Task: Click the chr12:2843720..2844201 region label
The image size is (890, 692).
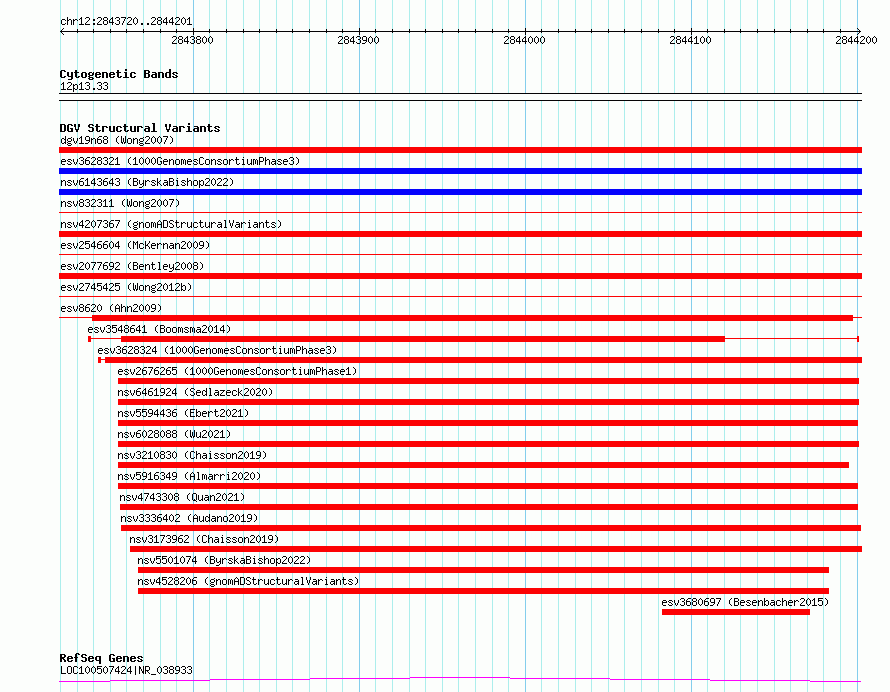Action: (x=126, y=21)
